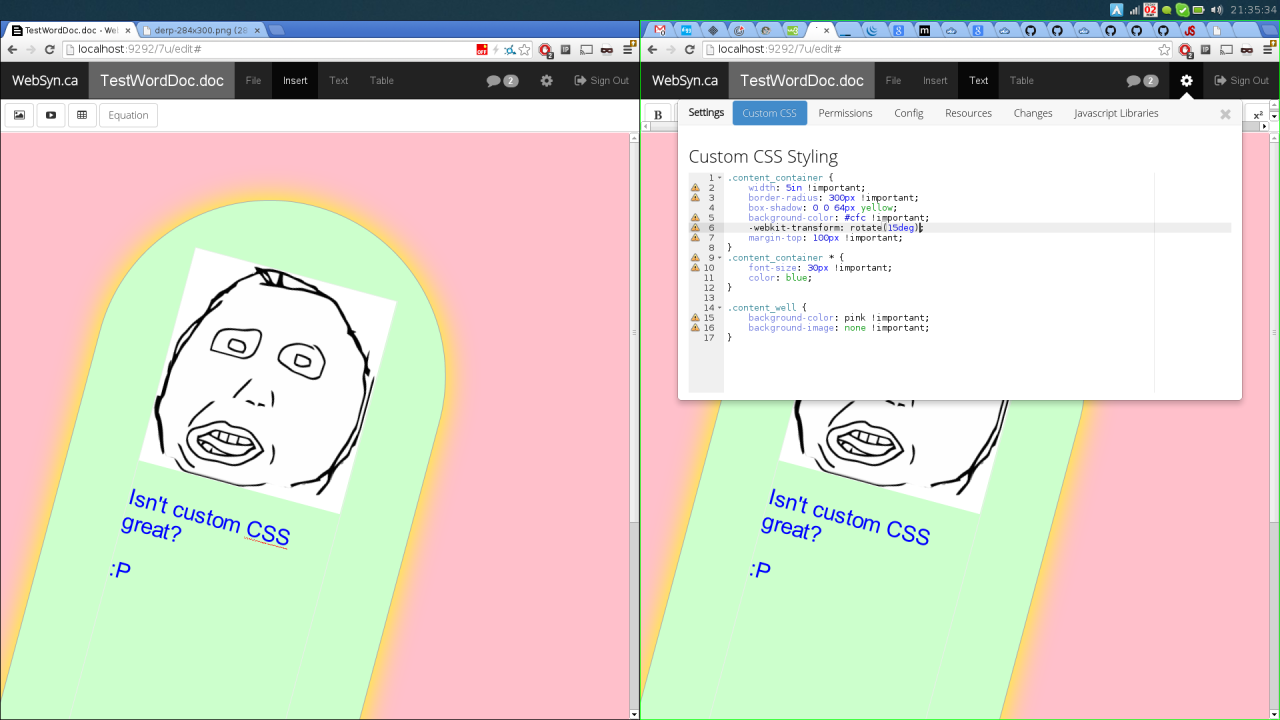Switch to the Resources tab
The width and height of the screenshot is (1280, 720).
pos(969,113)
